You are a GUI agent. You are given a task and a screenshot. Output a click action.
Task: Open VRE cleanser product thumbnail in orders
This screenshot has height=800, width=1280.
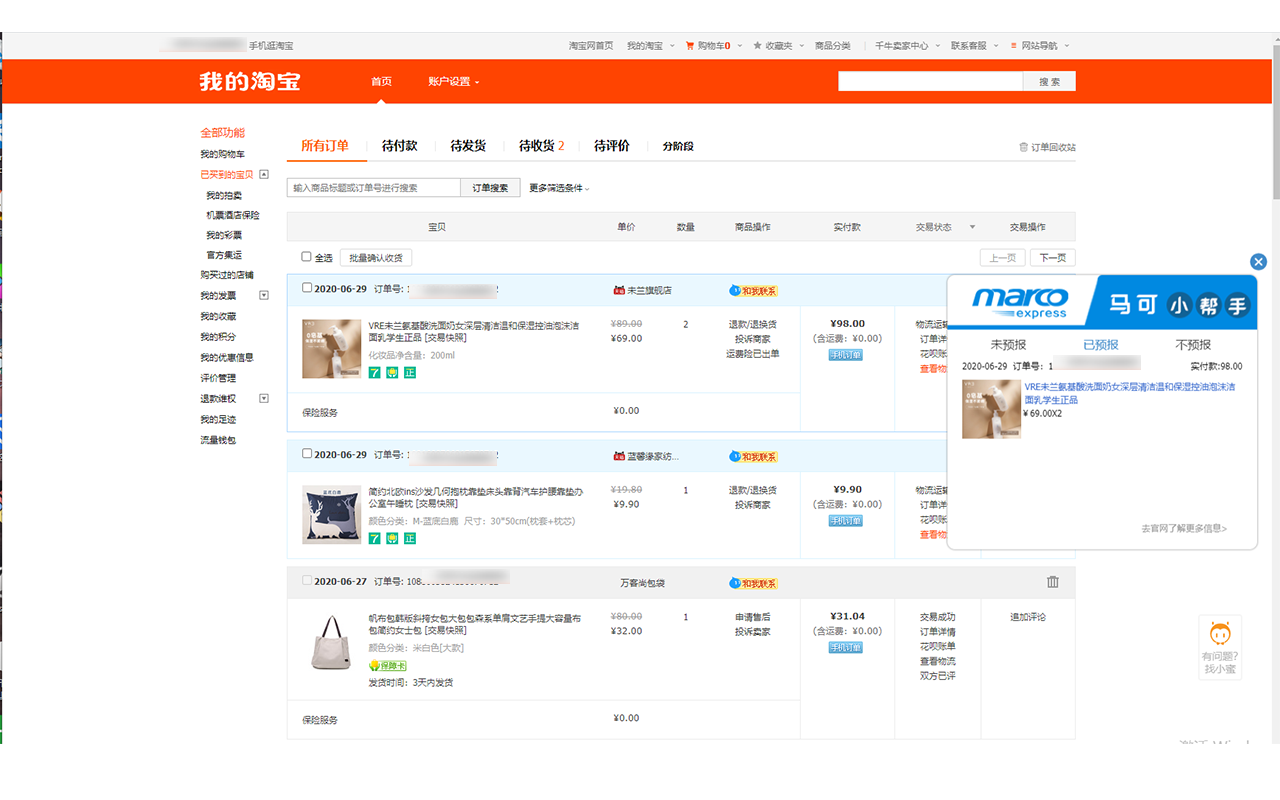click(332, 348)
